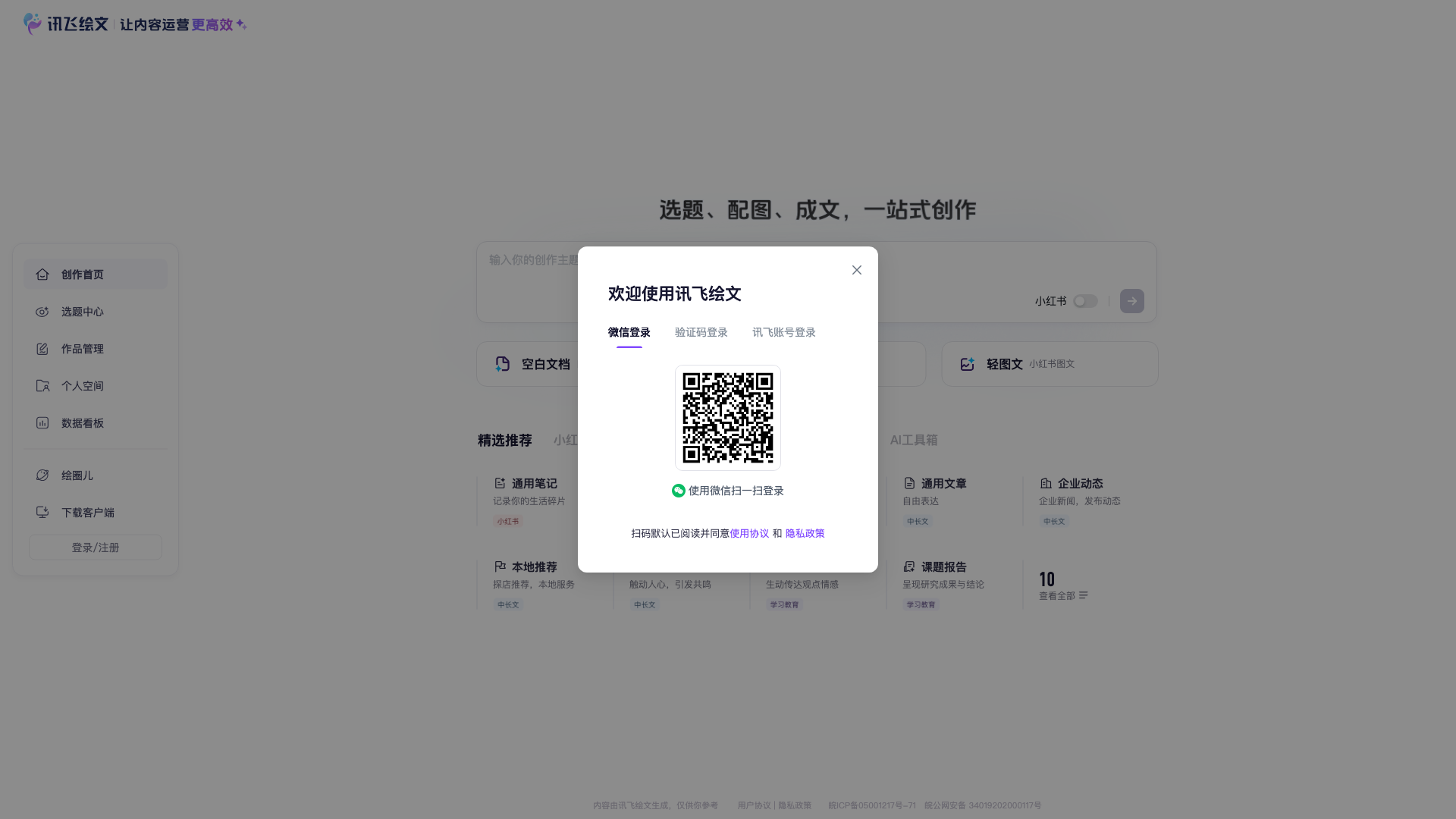
Task: Click the 自由表达 description text
Action: (921, 501)
